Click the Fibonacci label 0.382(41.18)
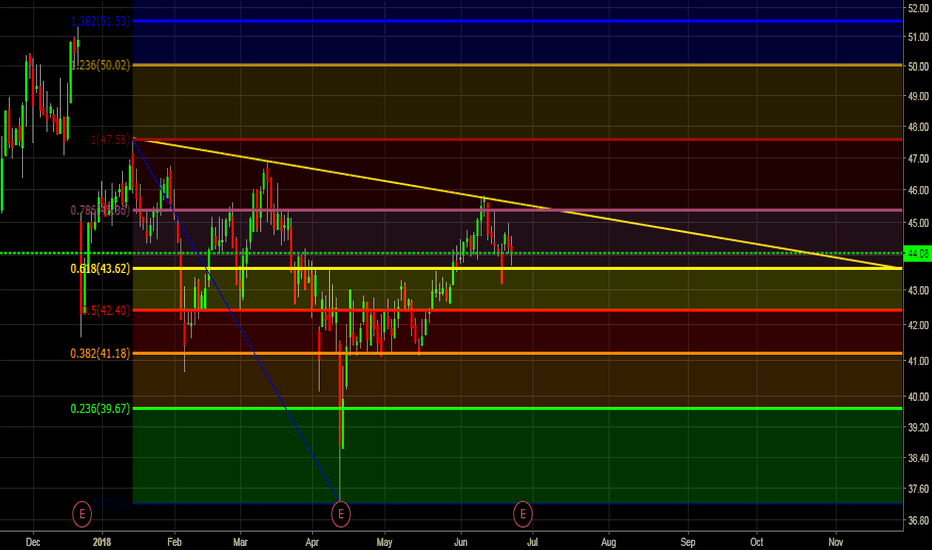This screenshot has width=932, height=550. tap(100, 354)
